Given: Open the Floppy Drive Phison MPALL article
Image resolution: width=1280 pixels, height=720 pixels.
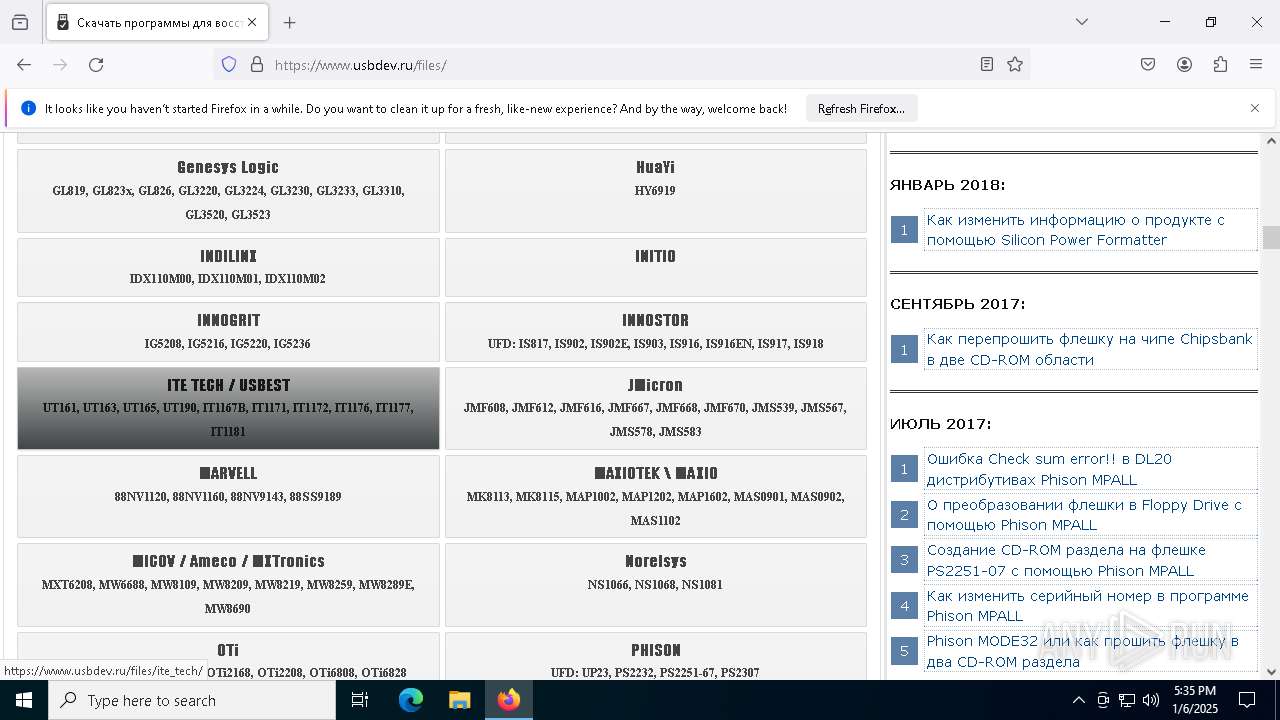Looking at the screenshot, I should coord(1084,515).
